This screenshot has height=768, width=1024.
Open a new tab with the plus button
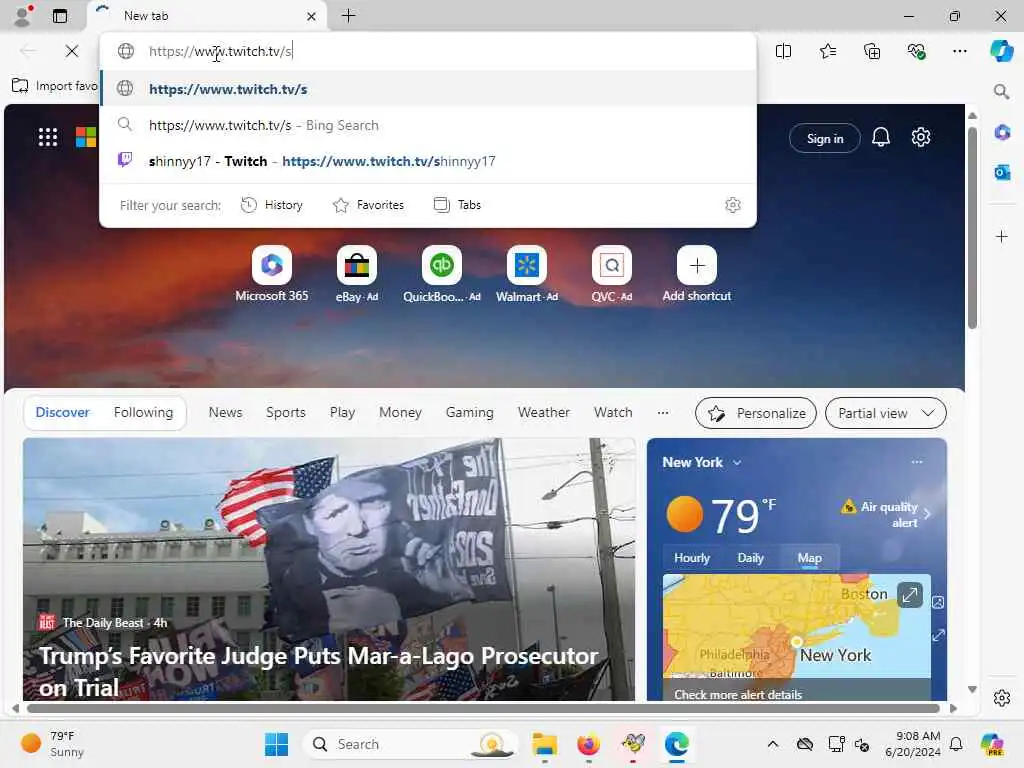coord(348,16)
